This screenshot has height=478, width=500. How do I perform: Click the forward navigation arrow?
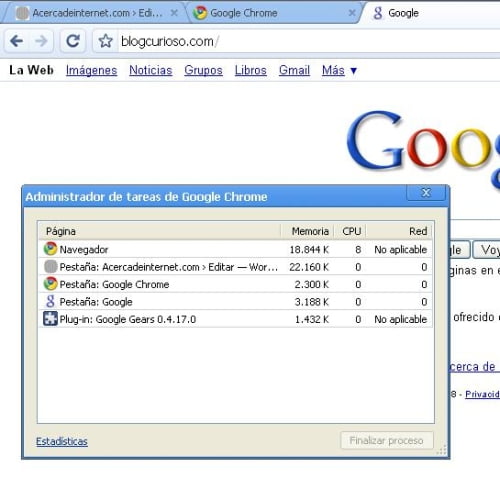coord(41,41)
